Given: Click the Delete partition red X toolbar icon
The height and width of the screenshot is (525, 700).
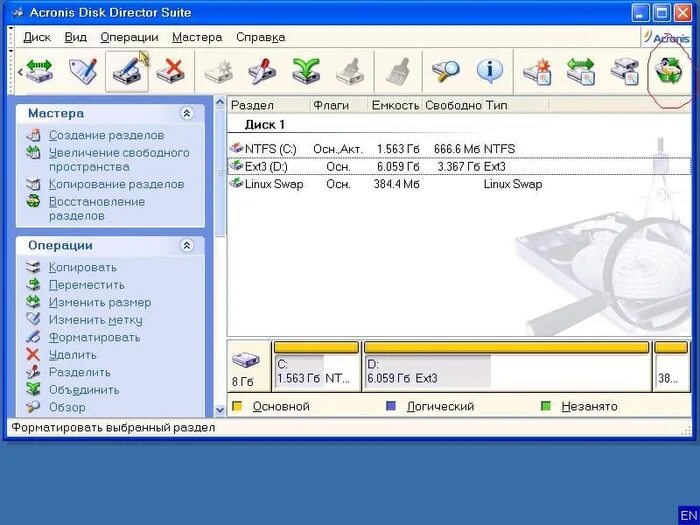Looking at the screenshot, I should pos(171,71).
